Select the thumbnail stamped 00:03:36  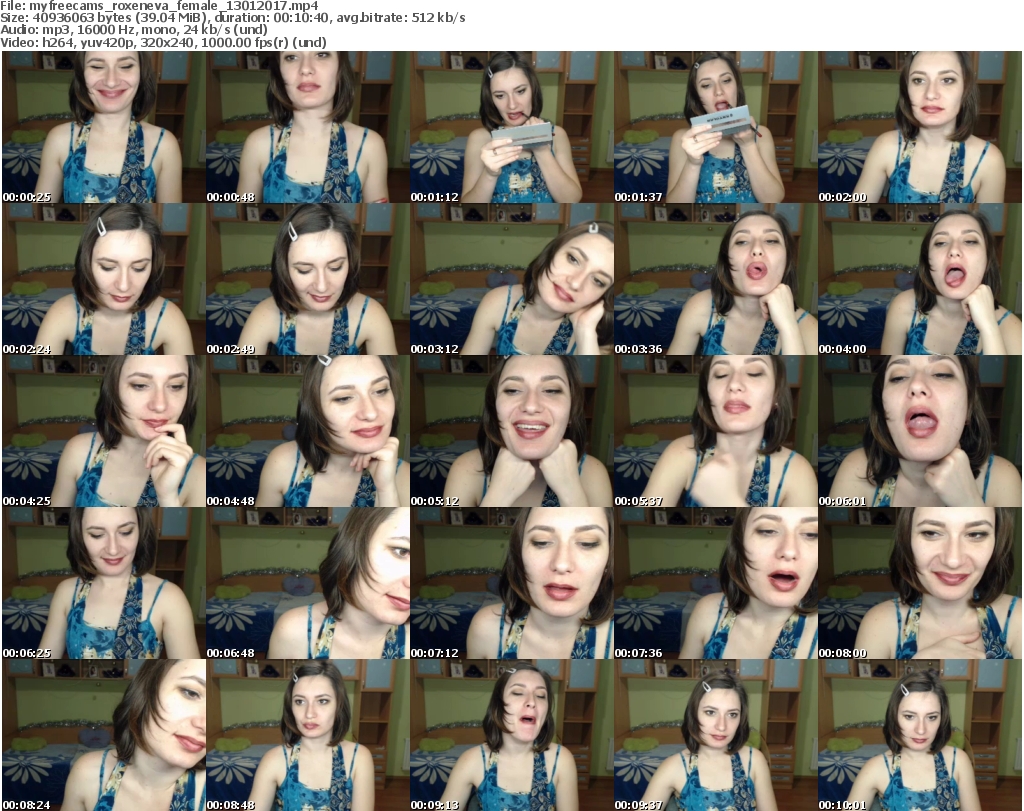click(716, 279)
